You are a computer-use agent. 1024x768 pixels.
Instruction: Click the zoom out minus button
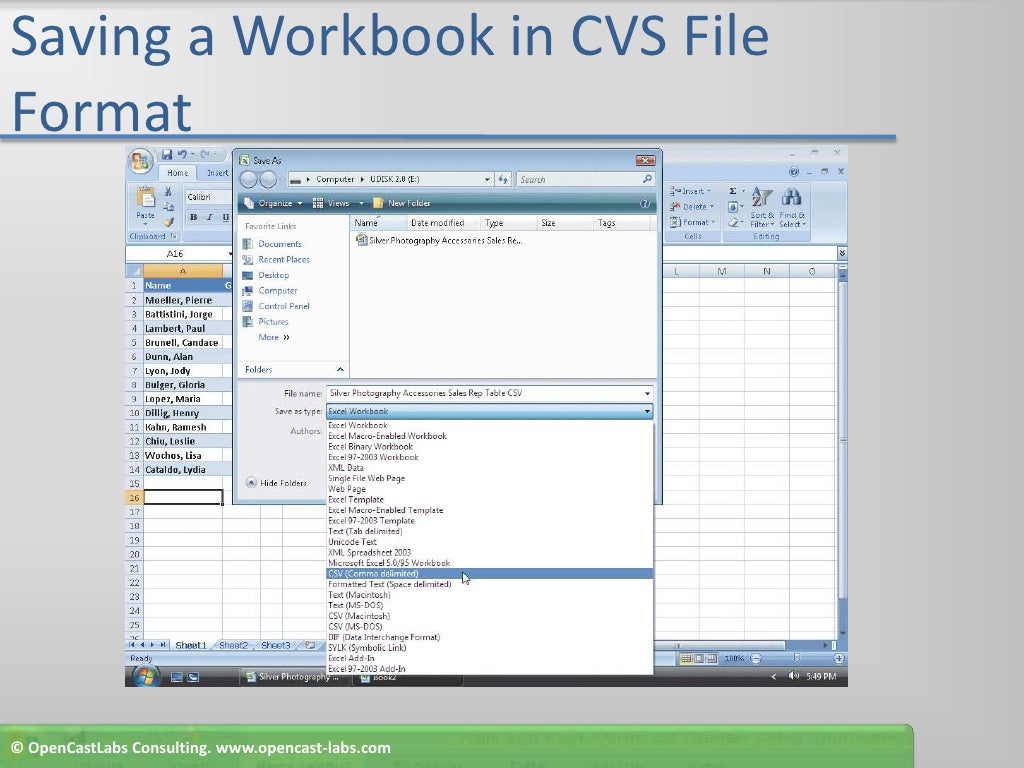(756, 658)
